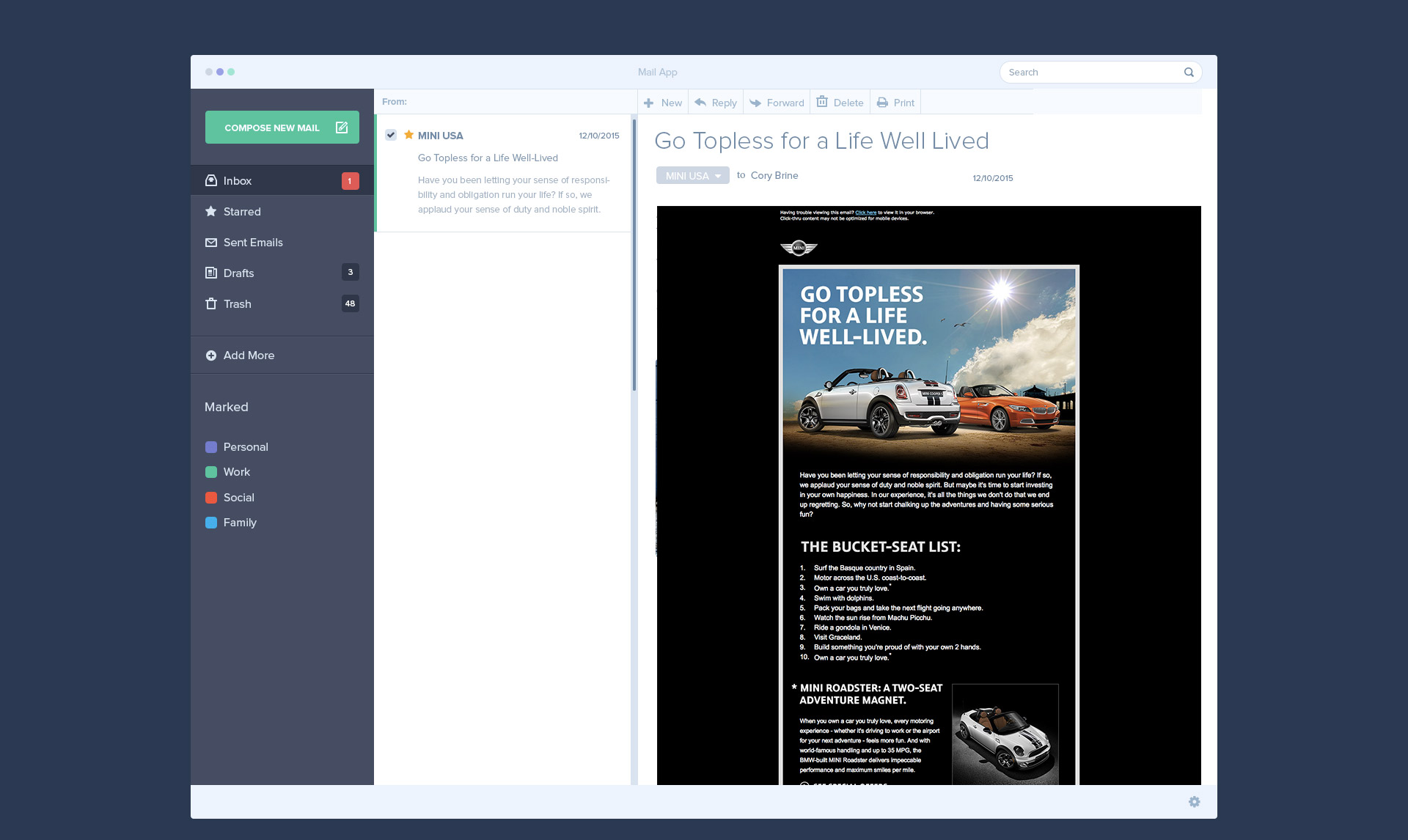Open the settings gear icon in the footer
The width and height of the screenshot is (1408, 840).
coord(1195,802)
